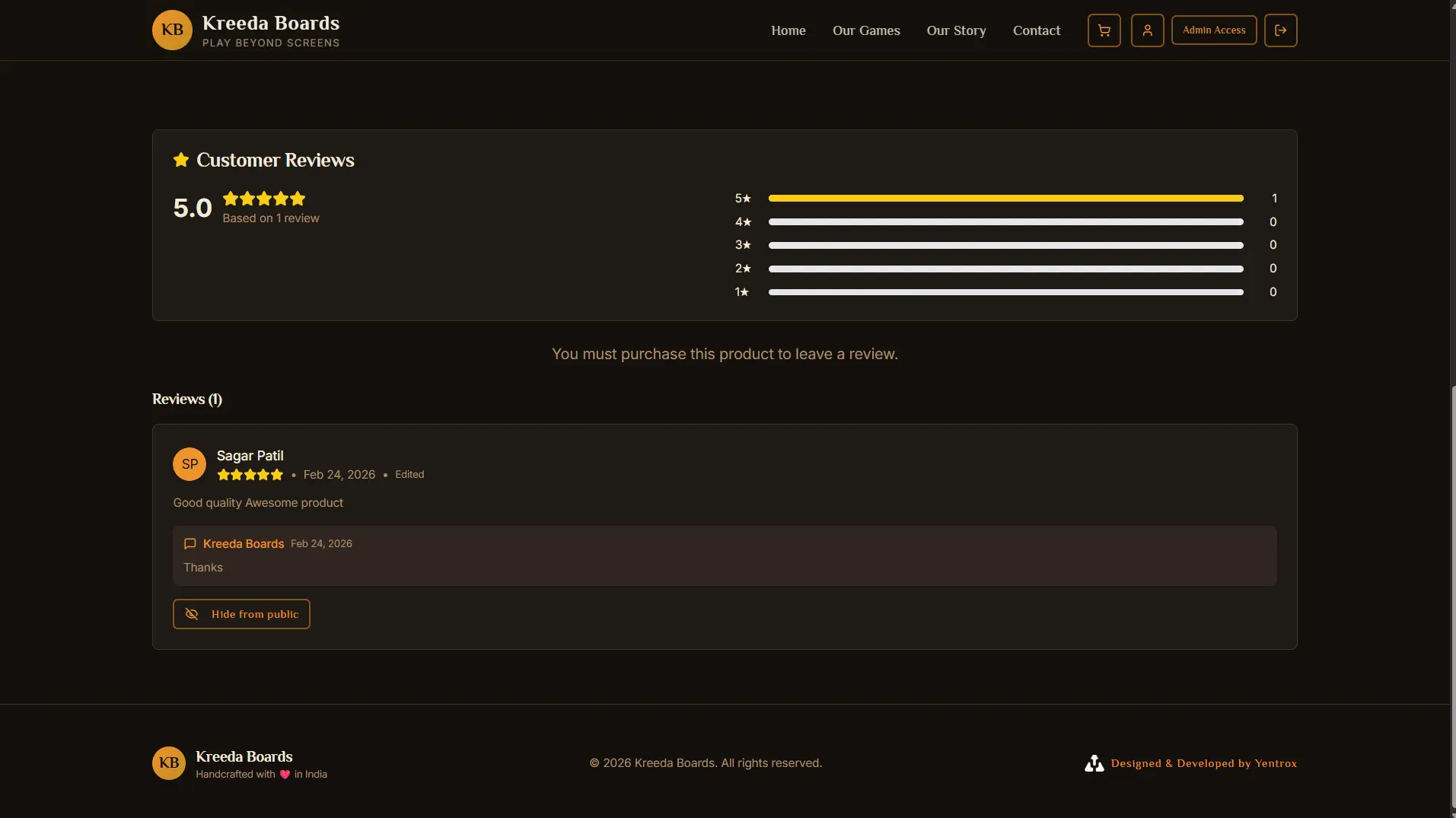Click the KB logo in header
Viewport: 1456px width, 818px height.
coord(172,30)
